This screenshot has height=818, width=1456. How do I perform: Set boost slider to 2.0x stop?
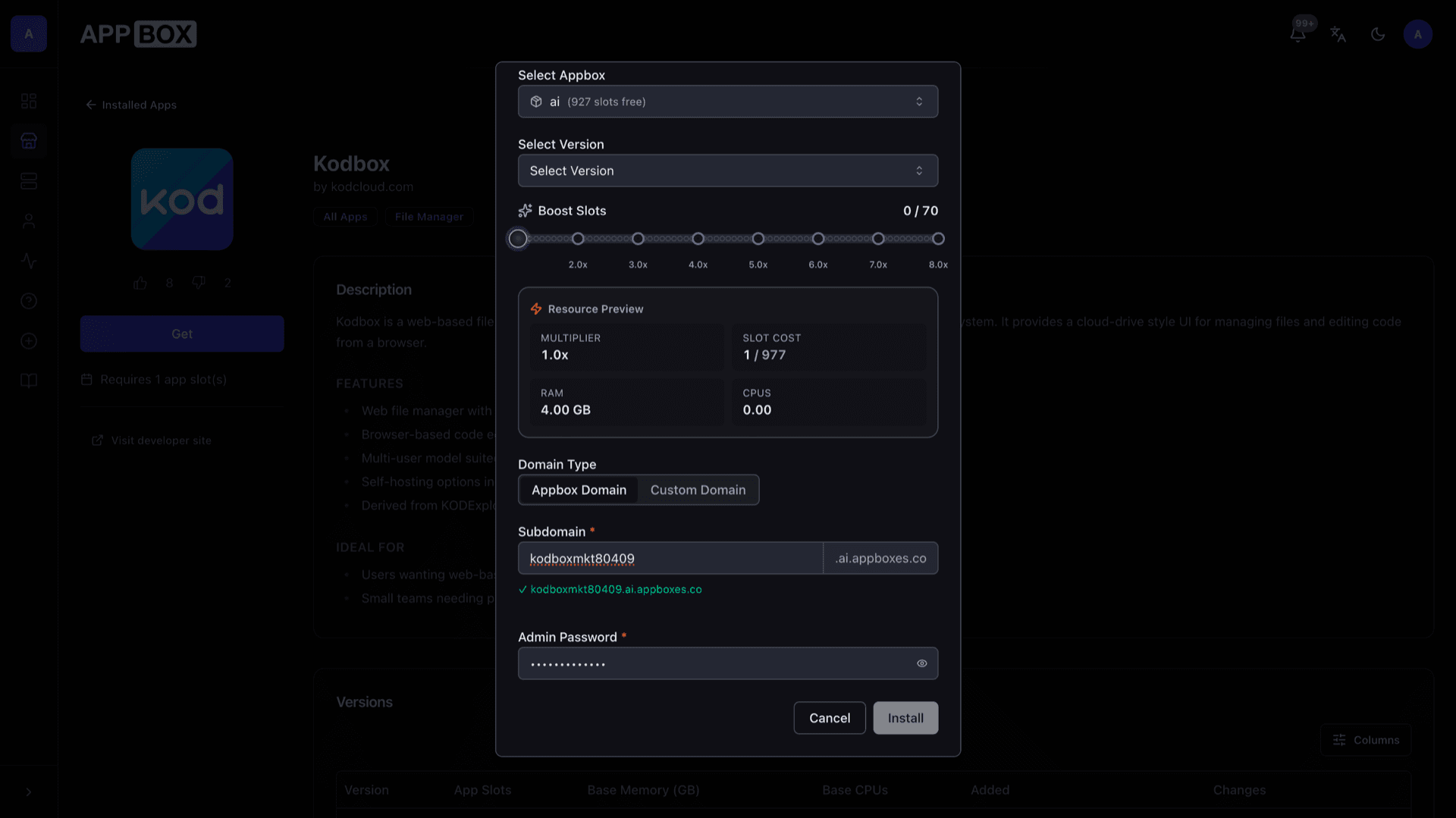click(x=578, y=239)
